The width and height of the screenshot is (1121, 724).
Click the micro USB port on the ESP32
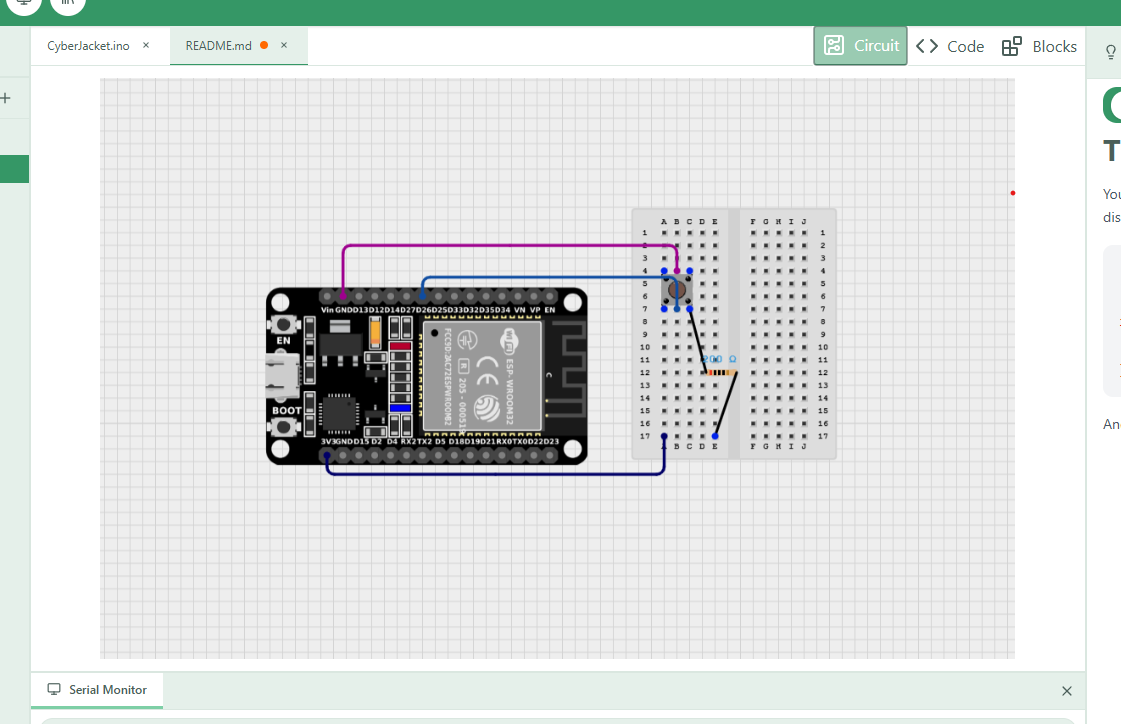pyautogui.click(x=280, y=375)
